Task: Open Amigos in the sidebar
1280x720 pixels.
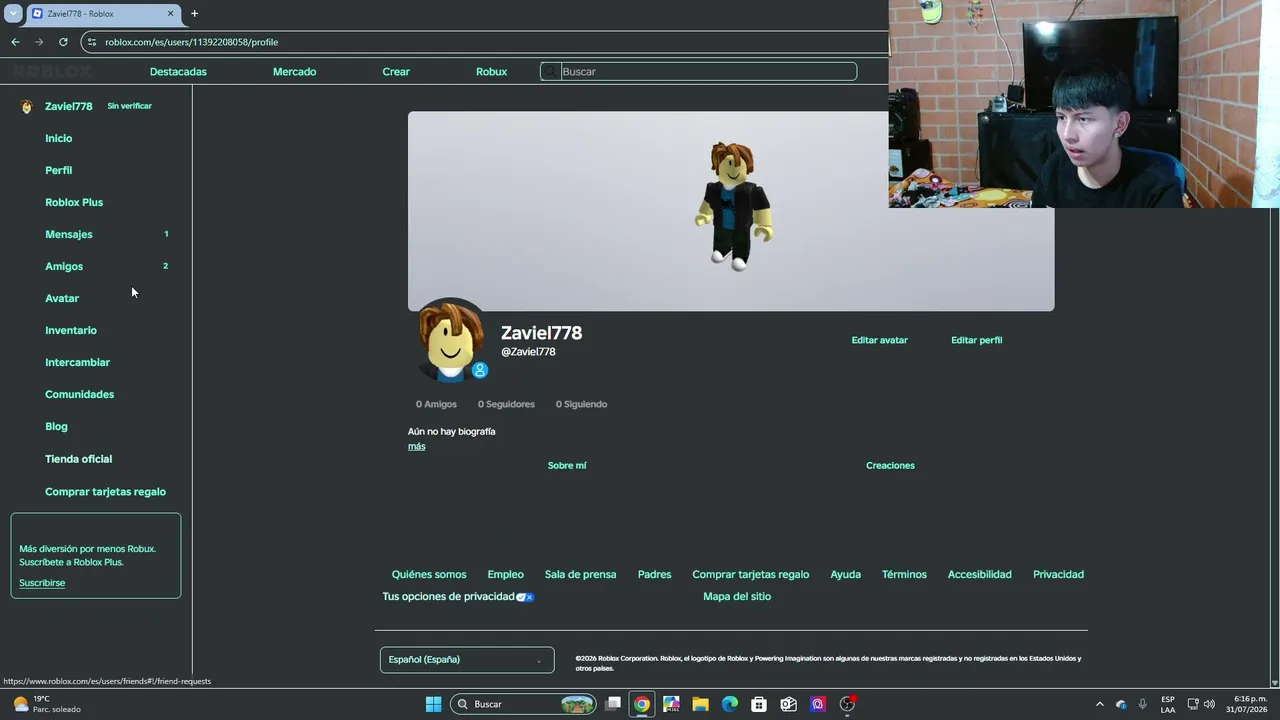Action: coord(64,266)
